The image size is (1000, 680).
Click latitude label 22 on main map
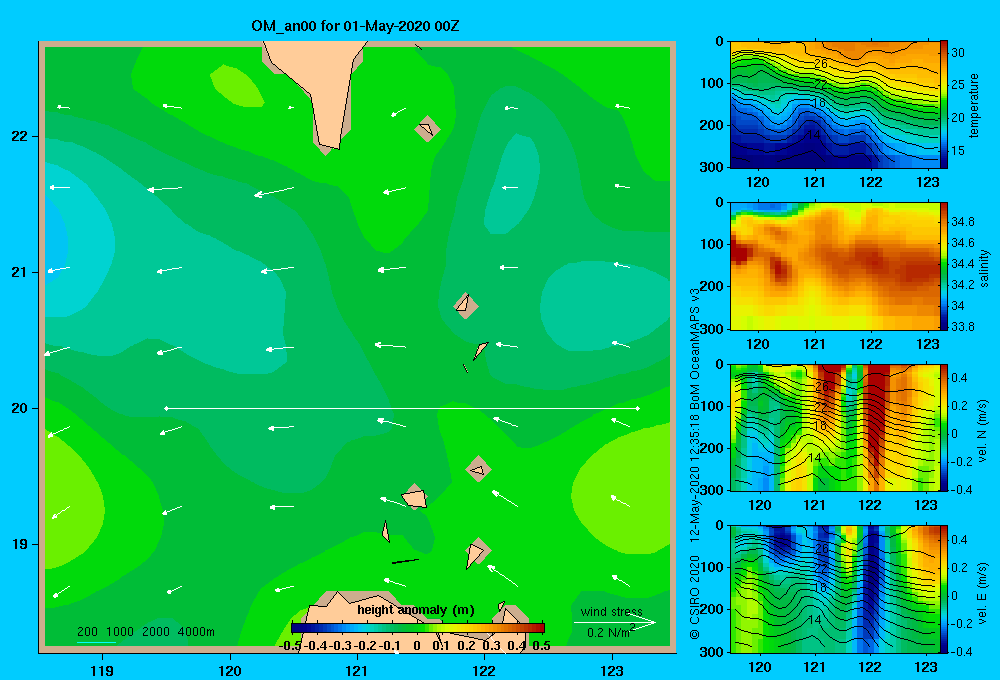(x=19, y=136)
